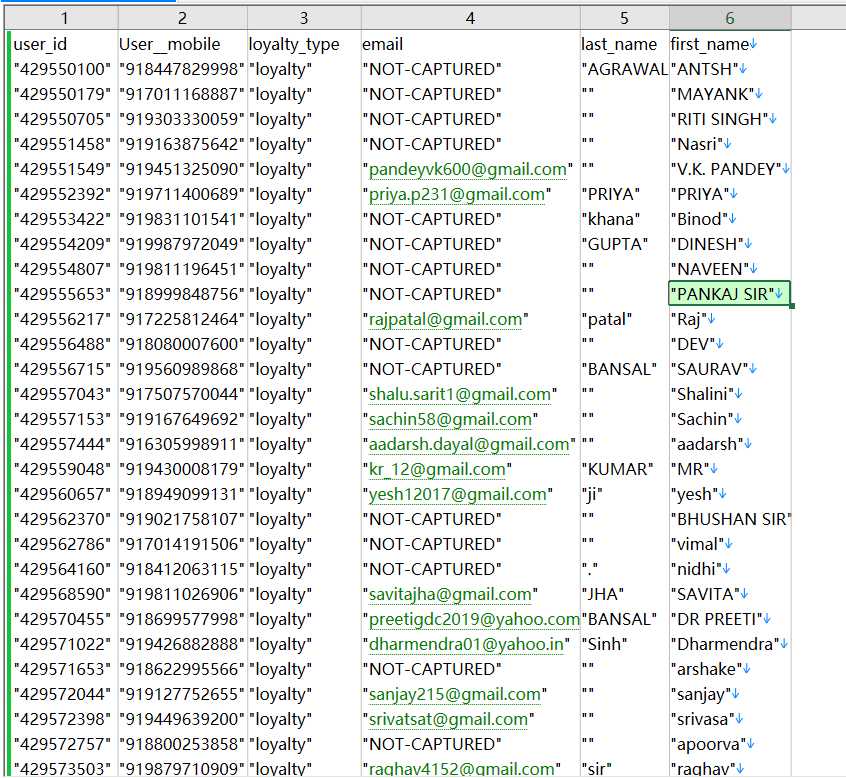Select first name cell "Nasri"
This screenshot has height=778, width=846.
730,144
